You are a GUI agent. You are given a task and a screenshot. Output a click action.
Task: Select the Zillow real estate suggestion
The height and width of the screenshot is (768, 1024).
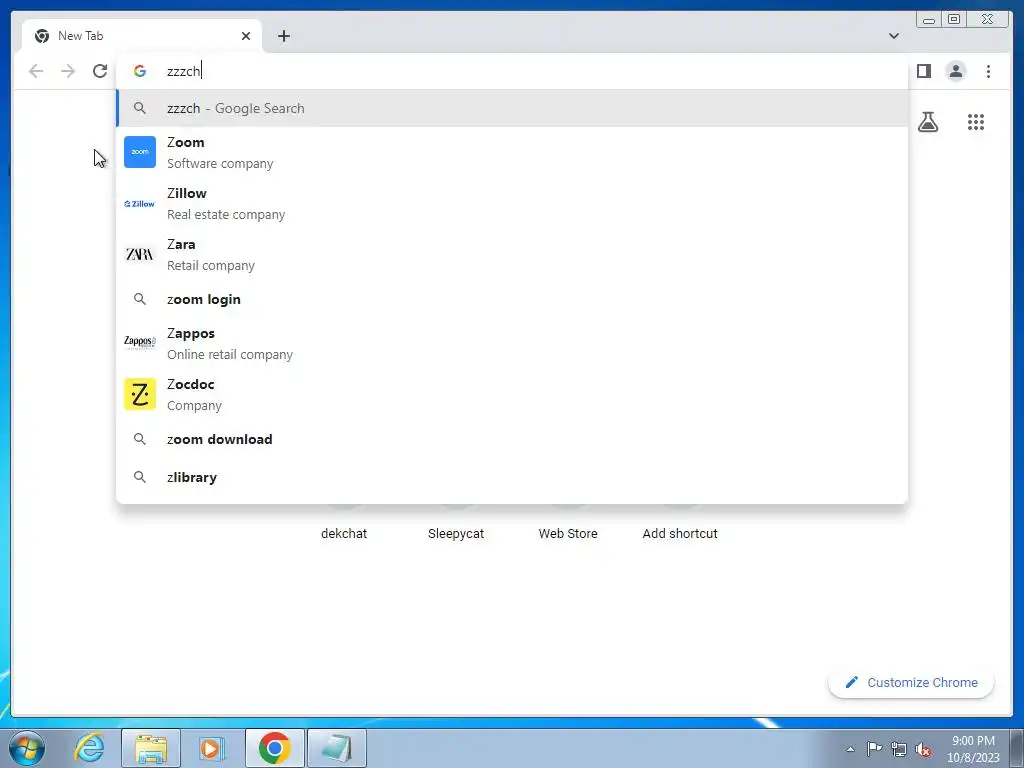pyautogui.click(x=512, y=203)
